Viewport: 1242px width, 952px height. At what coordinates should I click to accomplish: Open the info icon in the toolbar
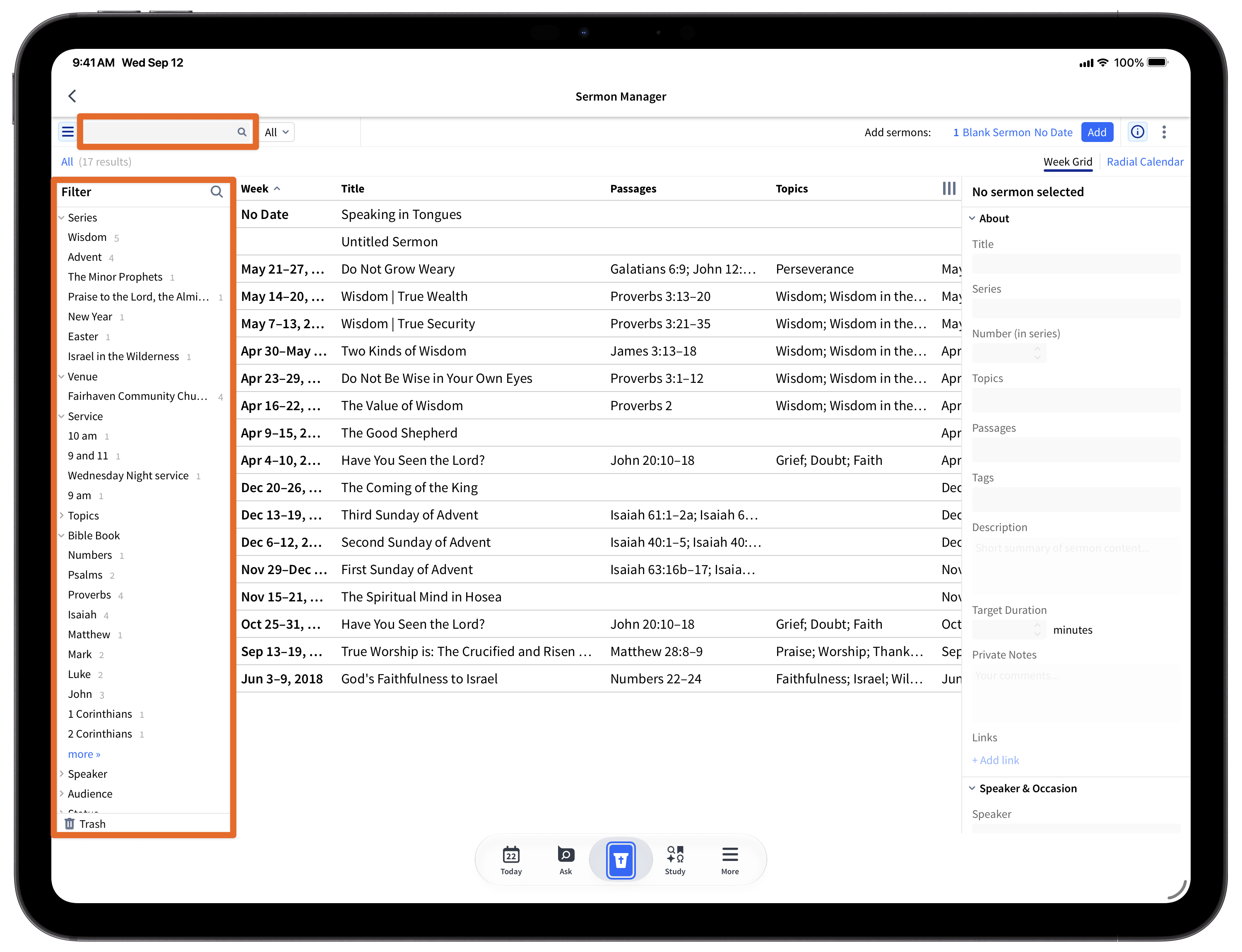pyautogui.click(x=1137, y=132)
